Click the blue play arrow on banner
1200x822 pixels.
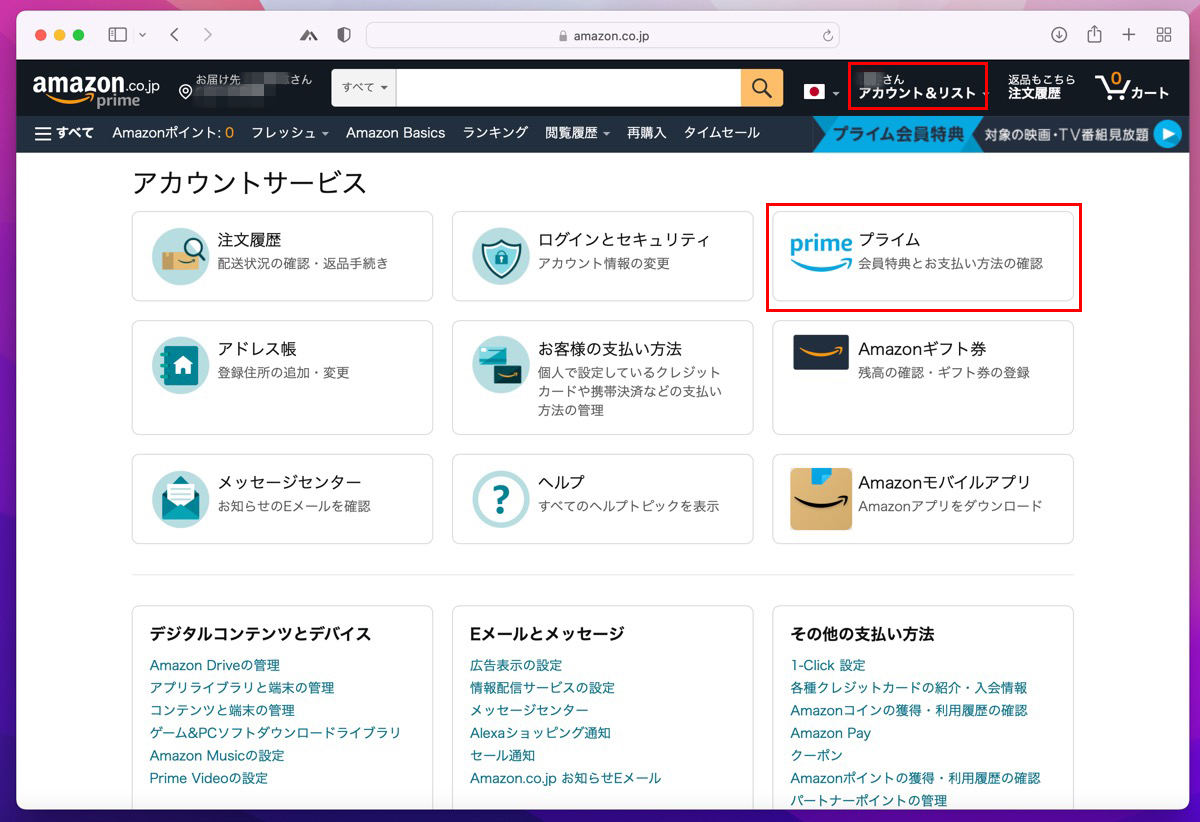point(1167,134)
